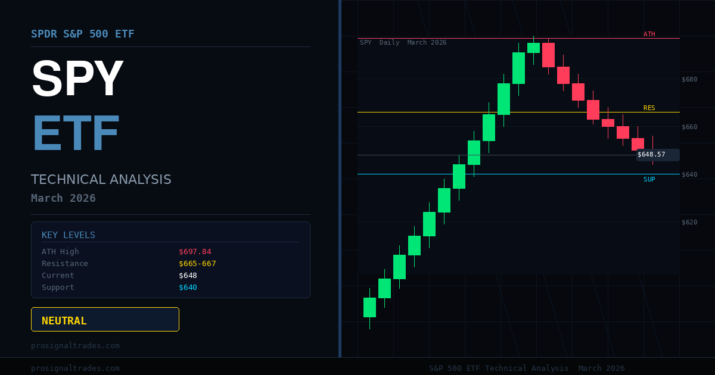The height and width of the screenshot is (375, 715).
Task: Click the $640 price axis label
Action: [689, 174]
